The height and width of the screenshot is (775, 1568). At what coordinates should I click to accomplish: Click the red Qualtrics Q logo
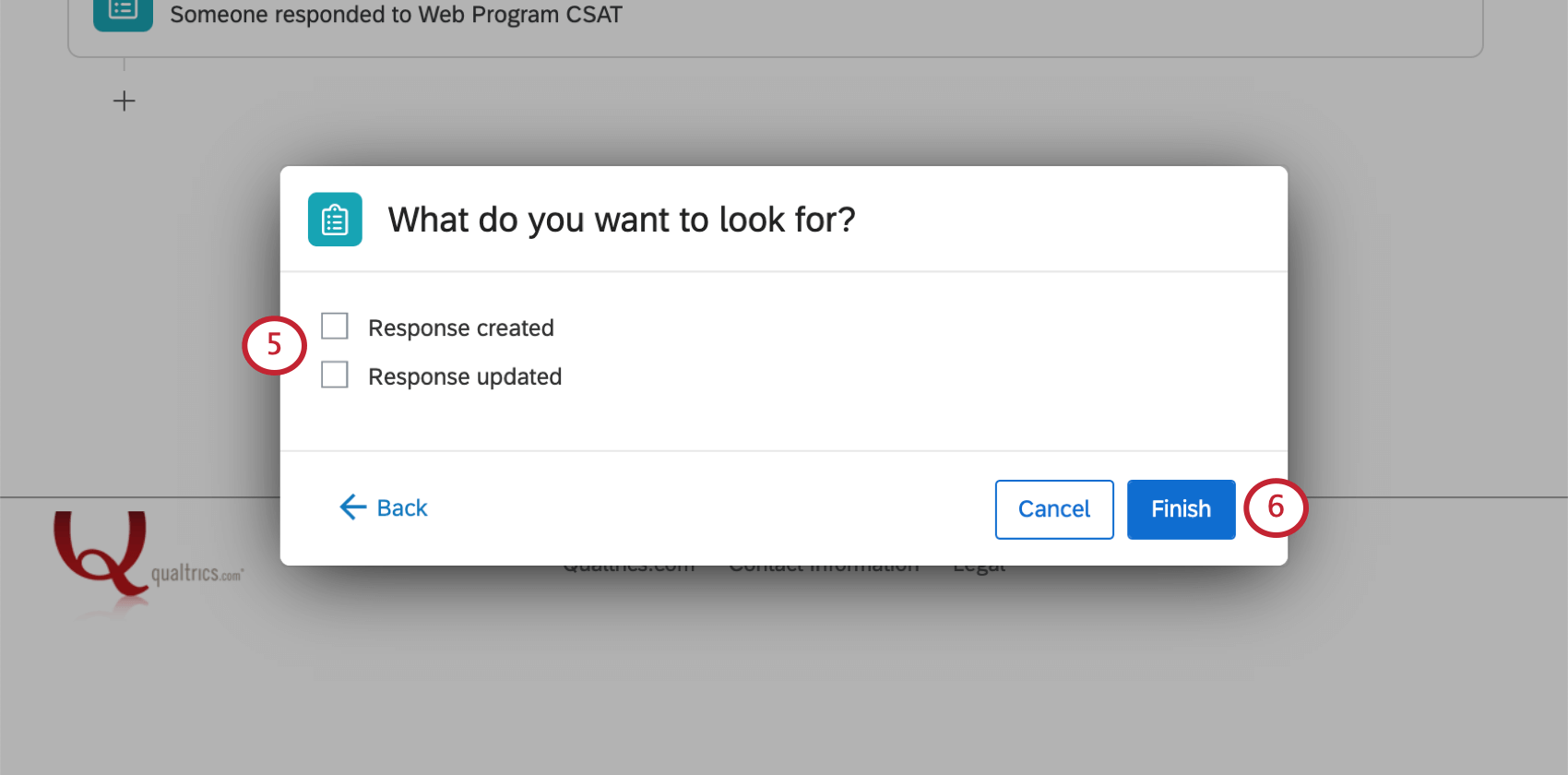click(101, 554)
